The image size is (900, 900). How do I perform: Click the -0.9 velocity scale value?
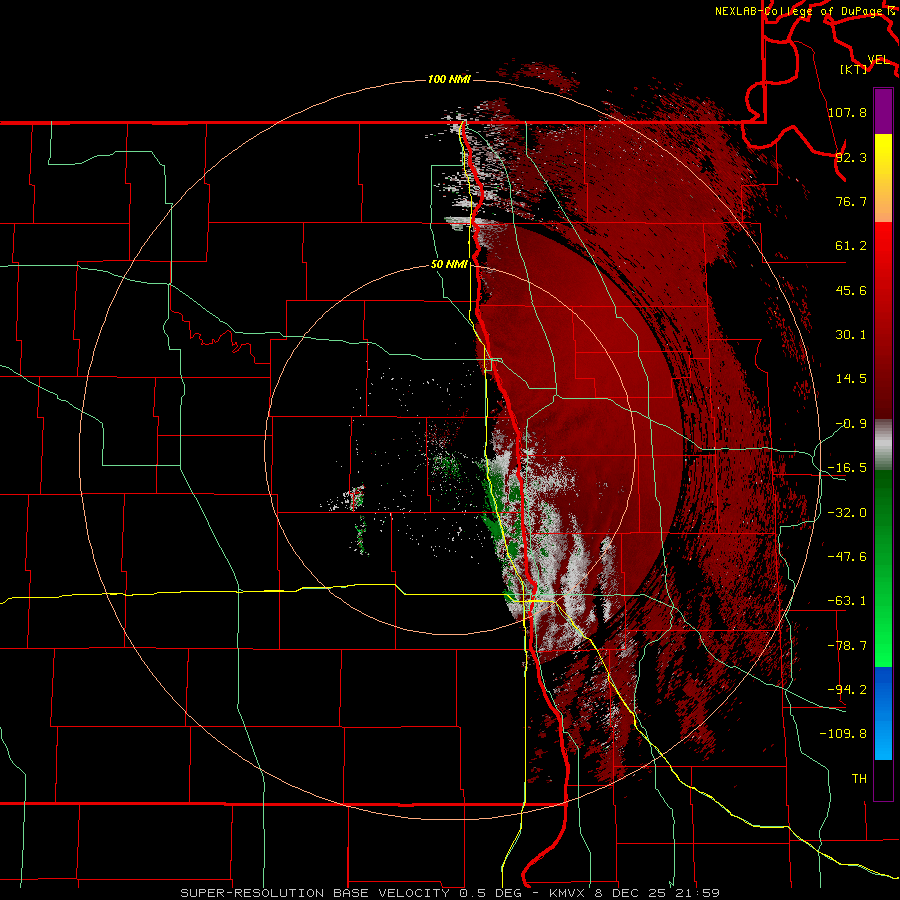pos(851,424)
